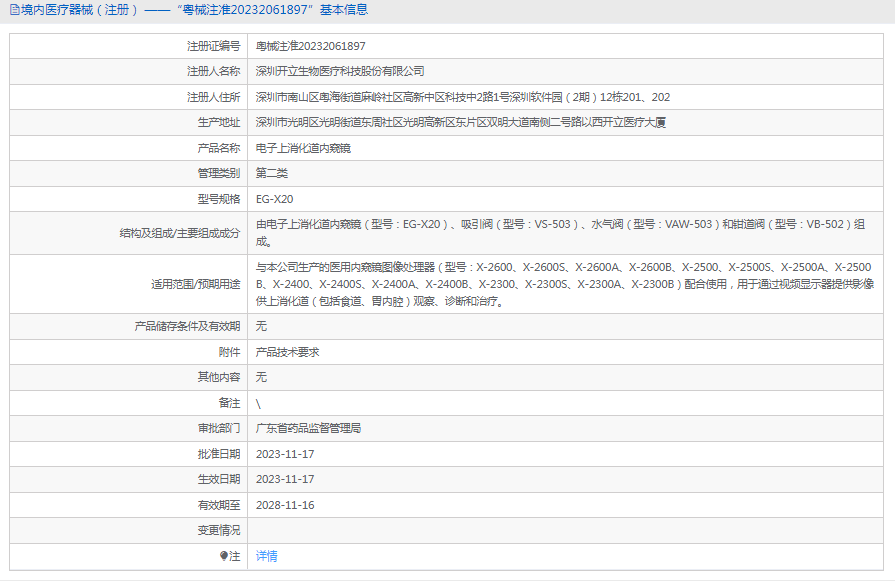
Task: Click intended use text starting 与本公司生产的
Action: pos(565,284)
